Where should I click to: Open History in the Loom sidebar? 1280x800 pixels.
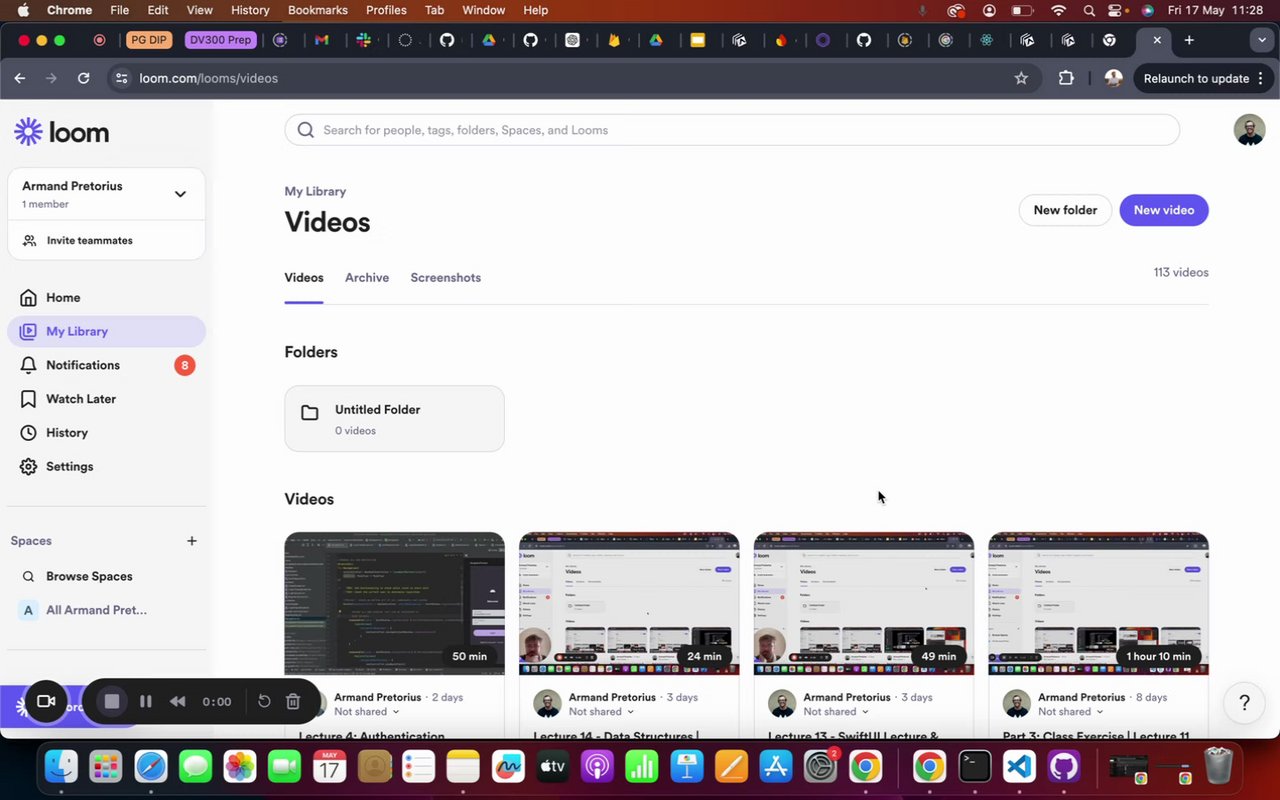(x=106, y=433)
